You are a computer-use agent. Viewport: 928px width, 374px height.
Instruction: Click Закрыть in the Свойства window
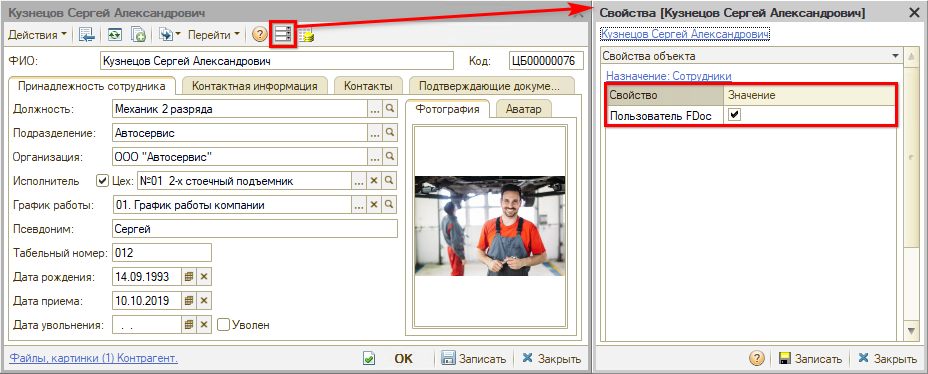pyautogui.click(x=888, y=359)
